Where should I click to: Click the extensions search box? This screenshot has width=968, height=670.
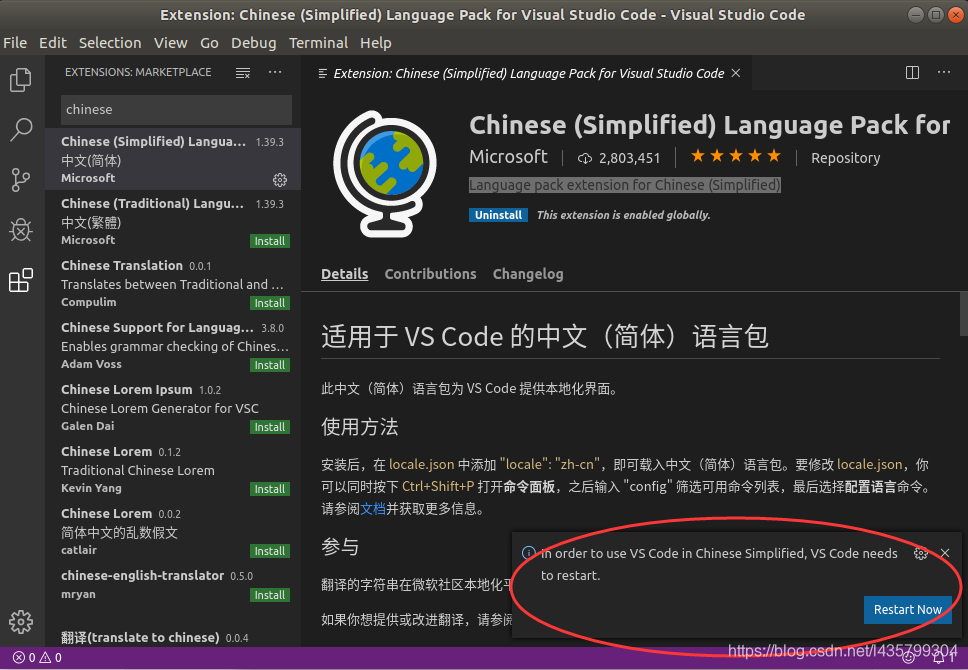click(x=176, y=110)
